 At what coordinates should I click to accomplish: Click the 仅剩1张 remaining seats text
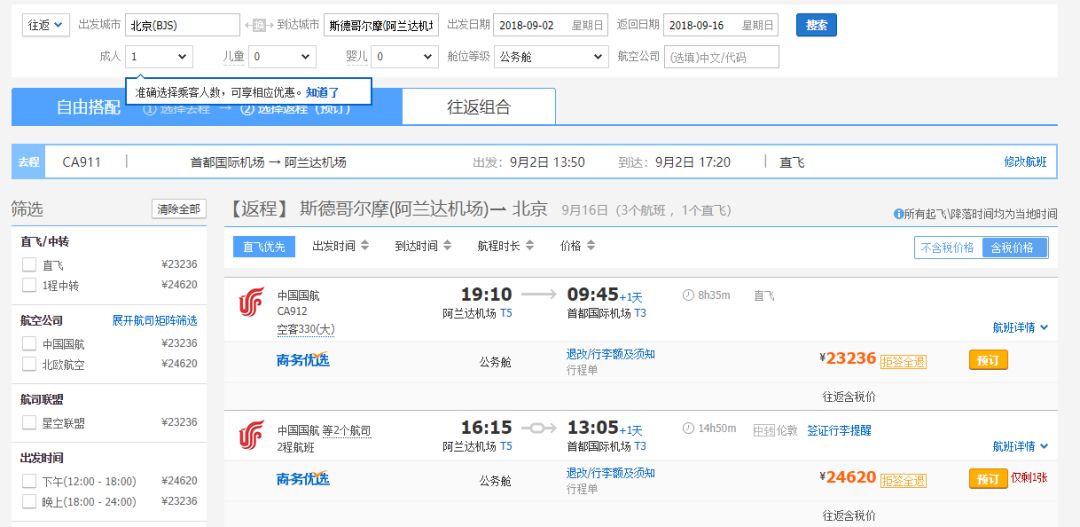1029,477
